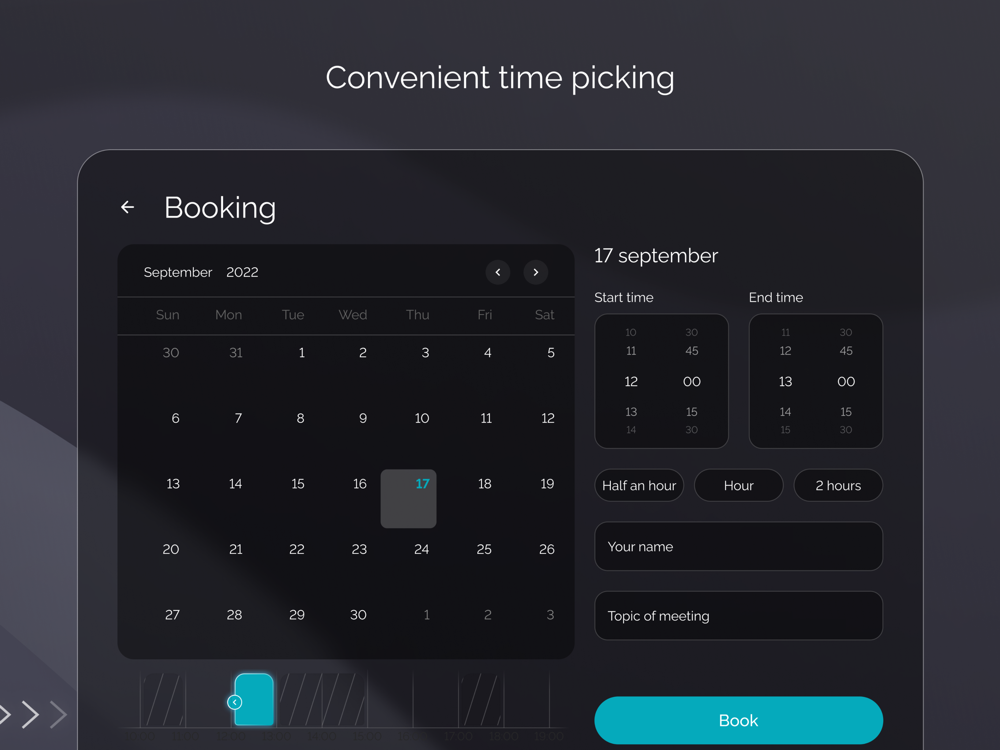Screen dimensions: 1000x750
Task: Click the September month label
Action: click(178, 272)
